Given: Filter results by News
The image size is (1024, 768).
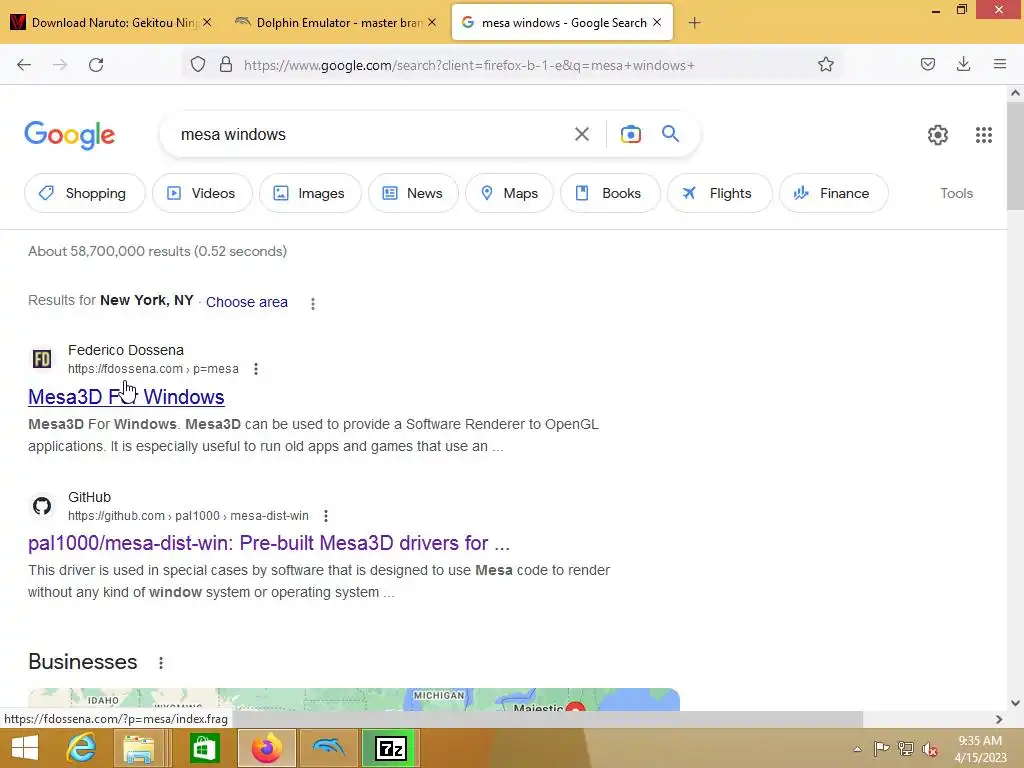Looking at the screenshot, I should pyautogui.click(x=413, y=193).
